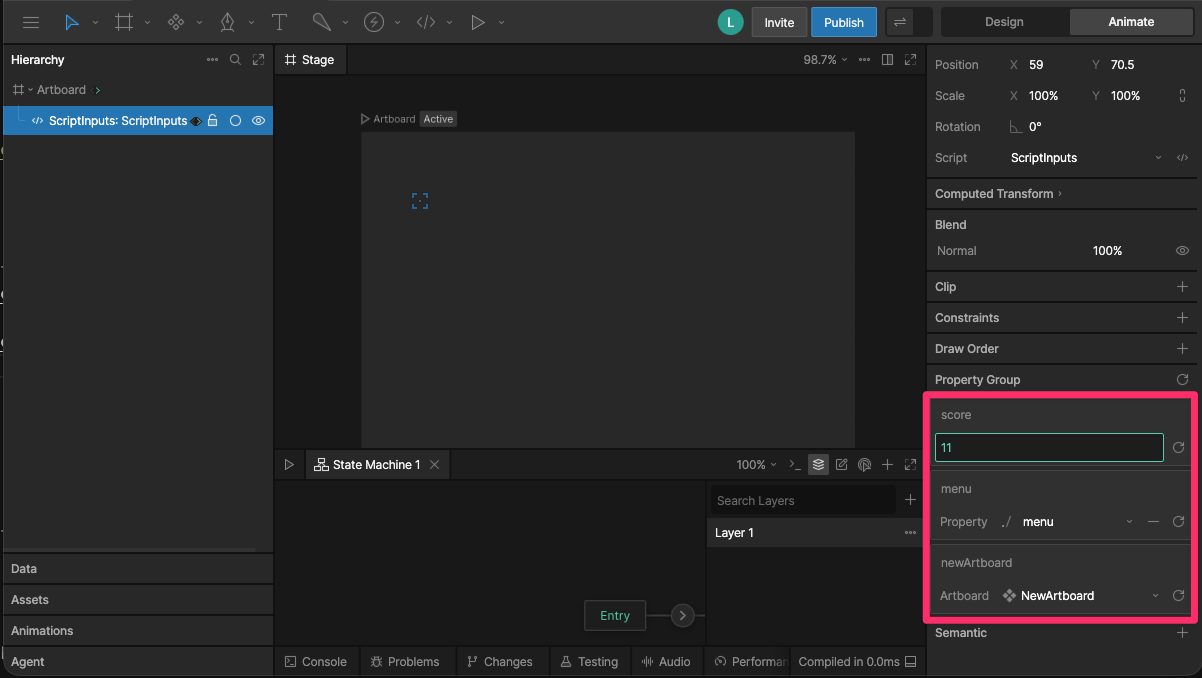Open Stage more options menu
The image size is (1202, 678).
tap(865, 60)
